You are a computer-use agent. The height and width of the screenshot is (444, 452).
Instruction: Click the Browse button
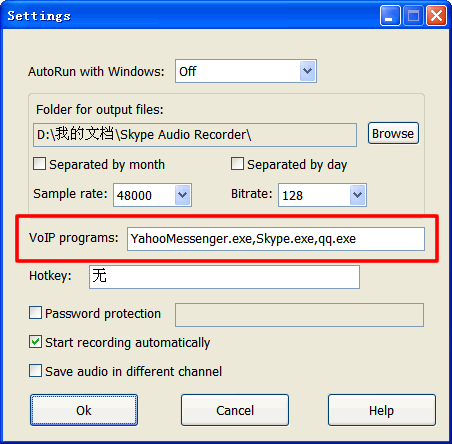click(393, 133)
